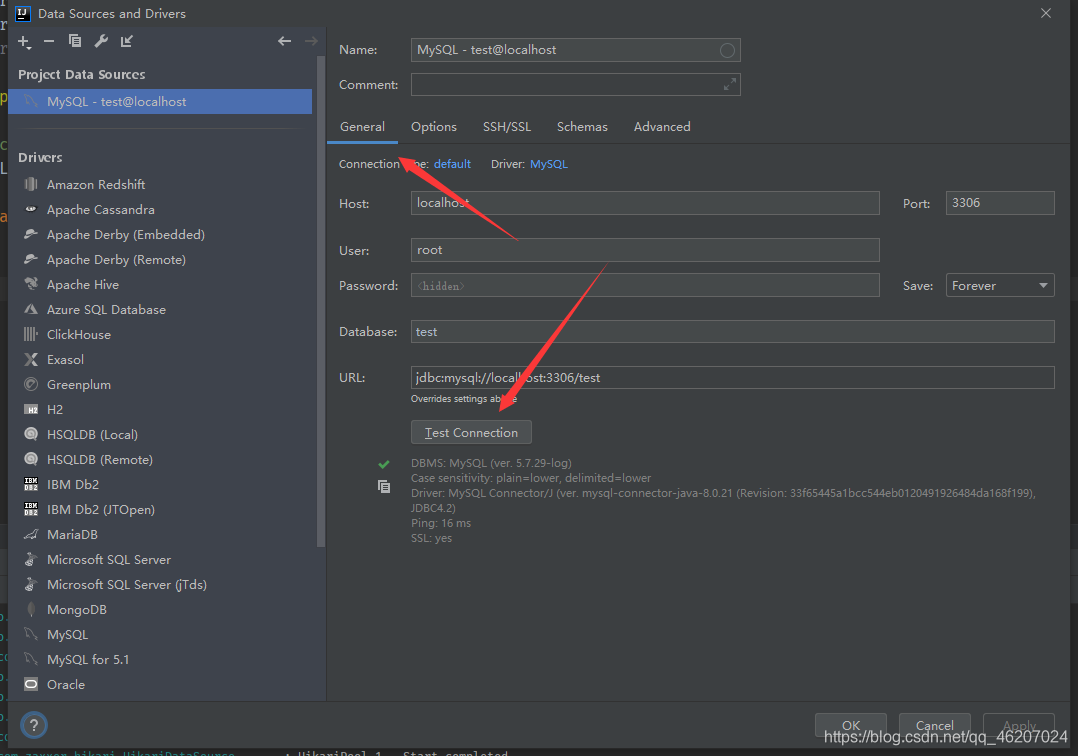Click the Host input field
The image size is (1078, 756).
[x=645, y=203]
